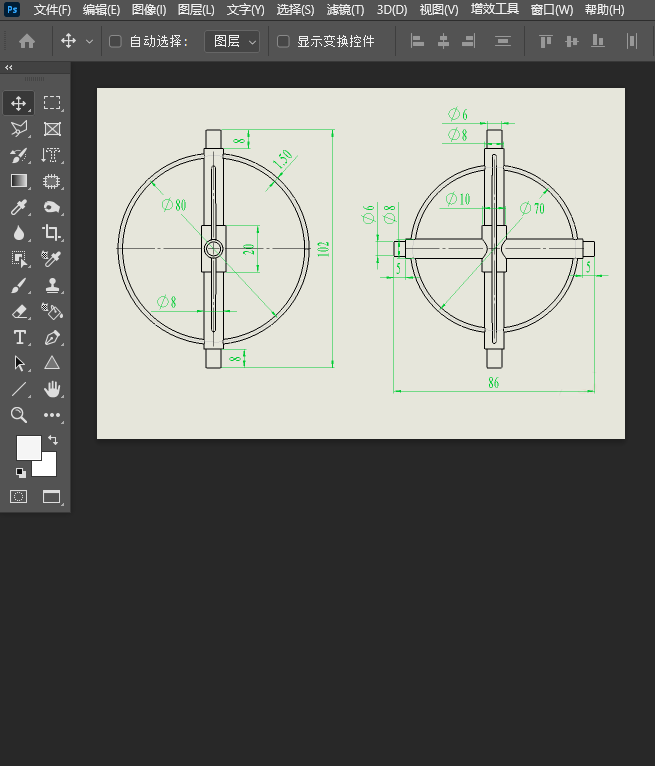Select the Pen tool
This screenshot has height=766, width=655.
(x=52, y=337)
